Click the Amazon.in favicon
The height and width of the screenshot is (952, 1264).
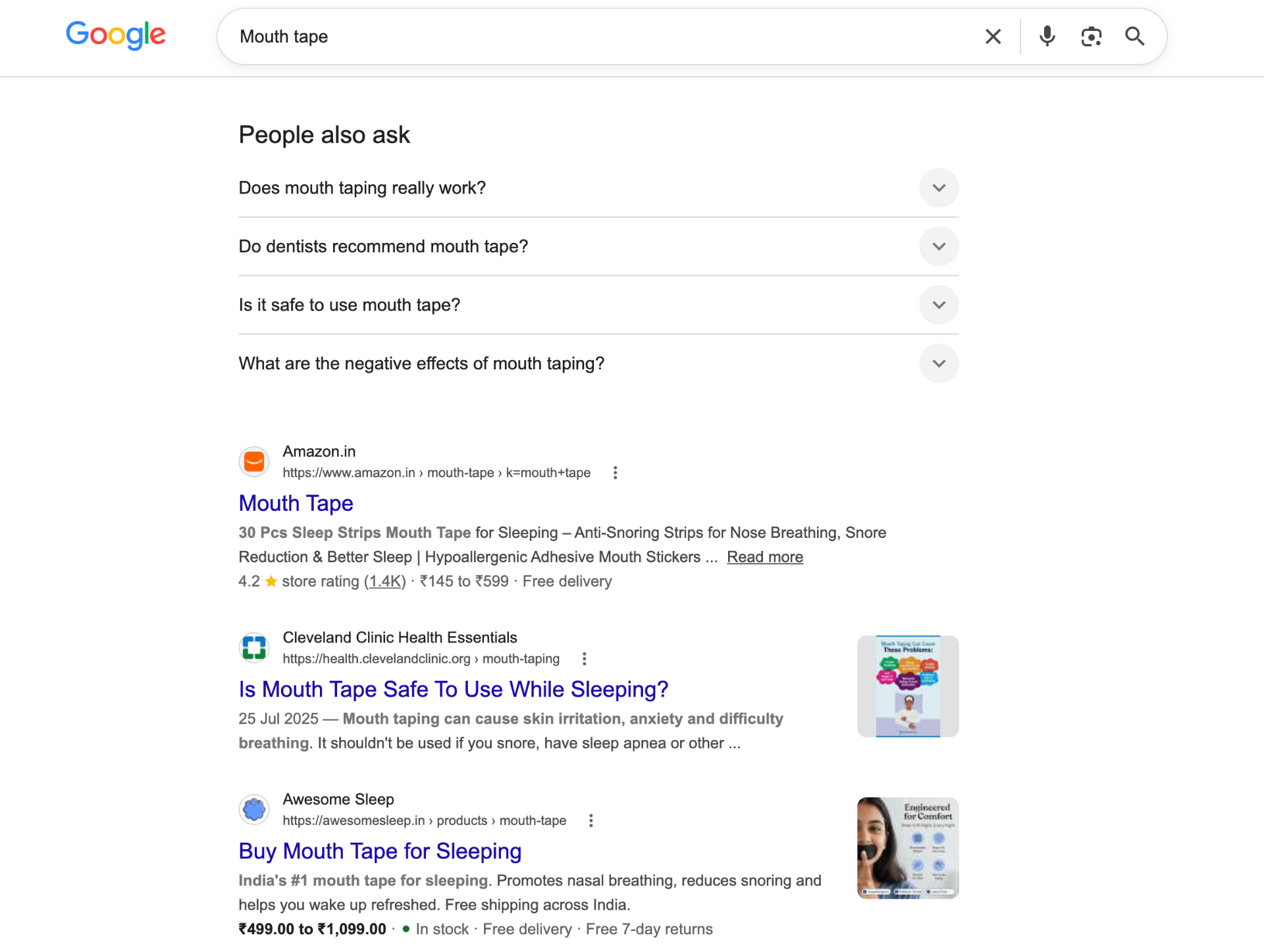(254, 462)
